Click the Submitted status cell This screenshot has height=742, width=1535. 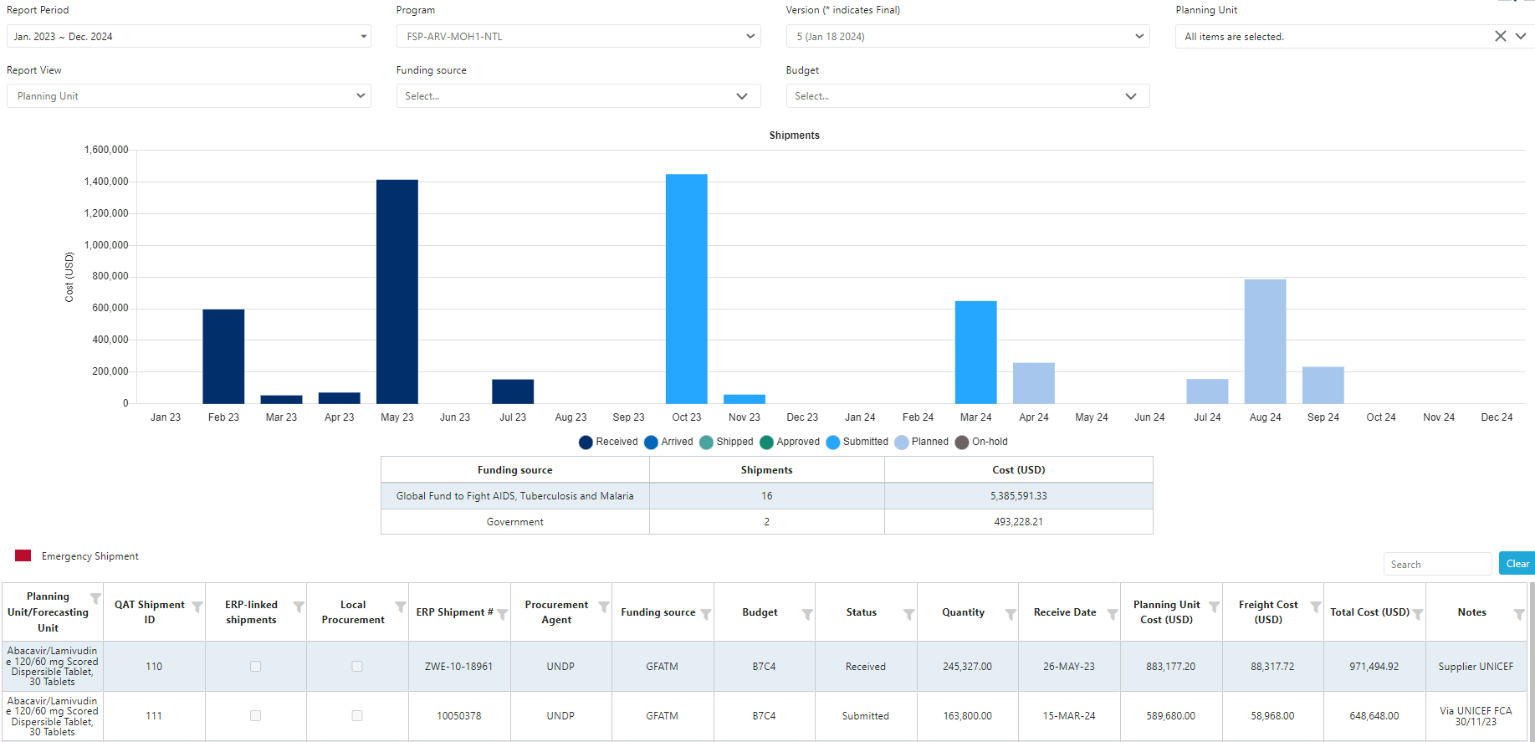[x=865, y=716]
